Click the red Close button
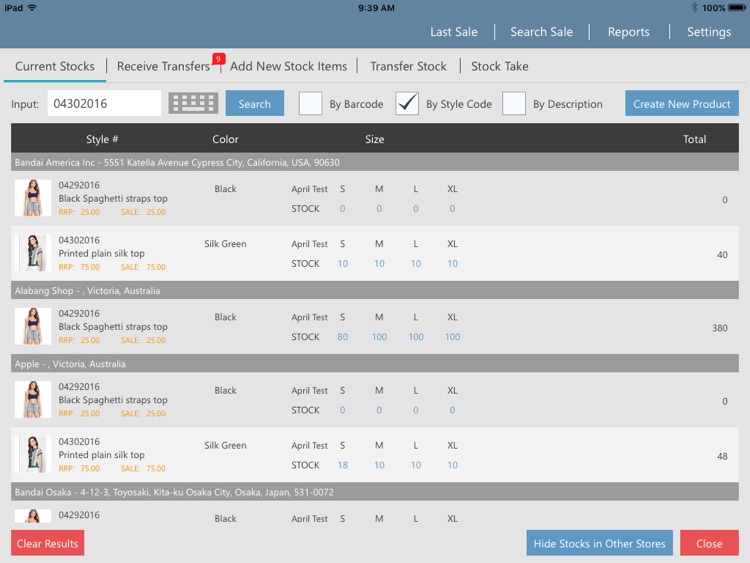The width and height of the screenshot is (750, 563). point(709,543)
